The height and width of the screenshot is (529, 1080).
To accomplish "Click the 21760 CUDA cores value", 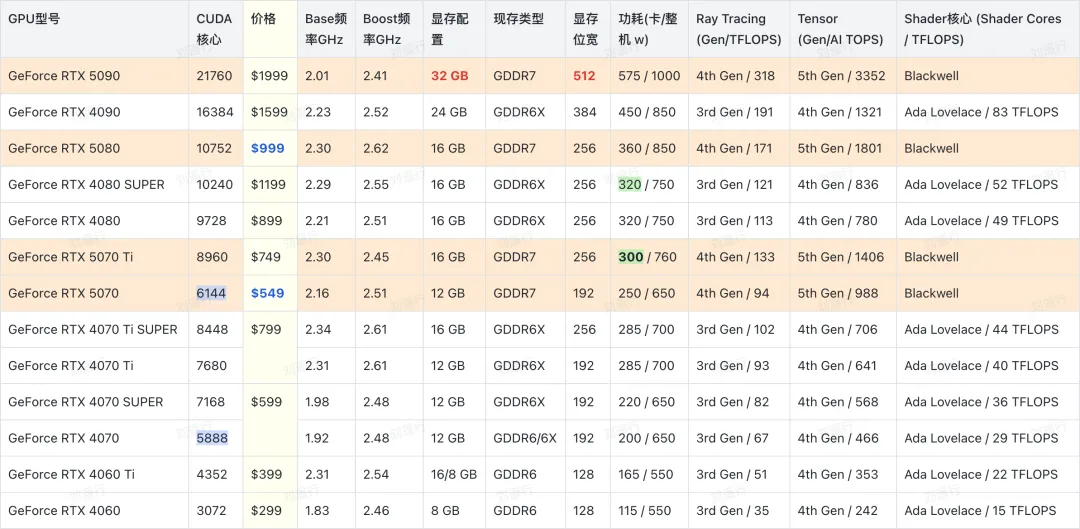I will 214,76.
